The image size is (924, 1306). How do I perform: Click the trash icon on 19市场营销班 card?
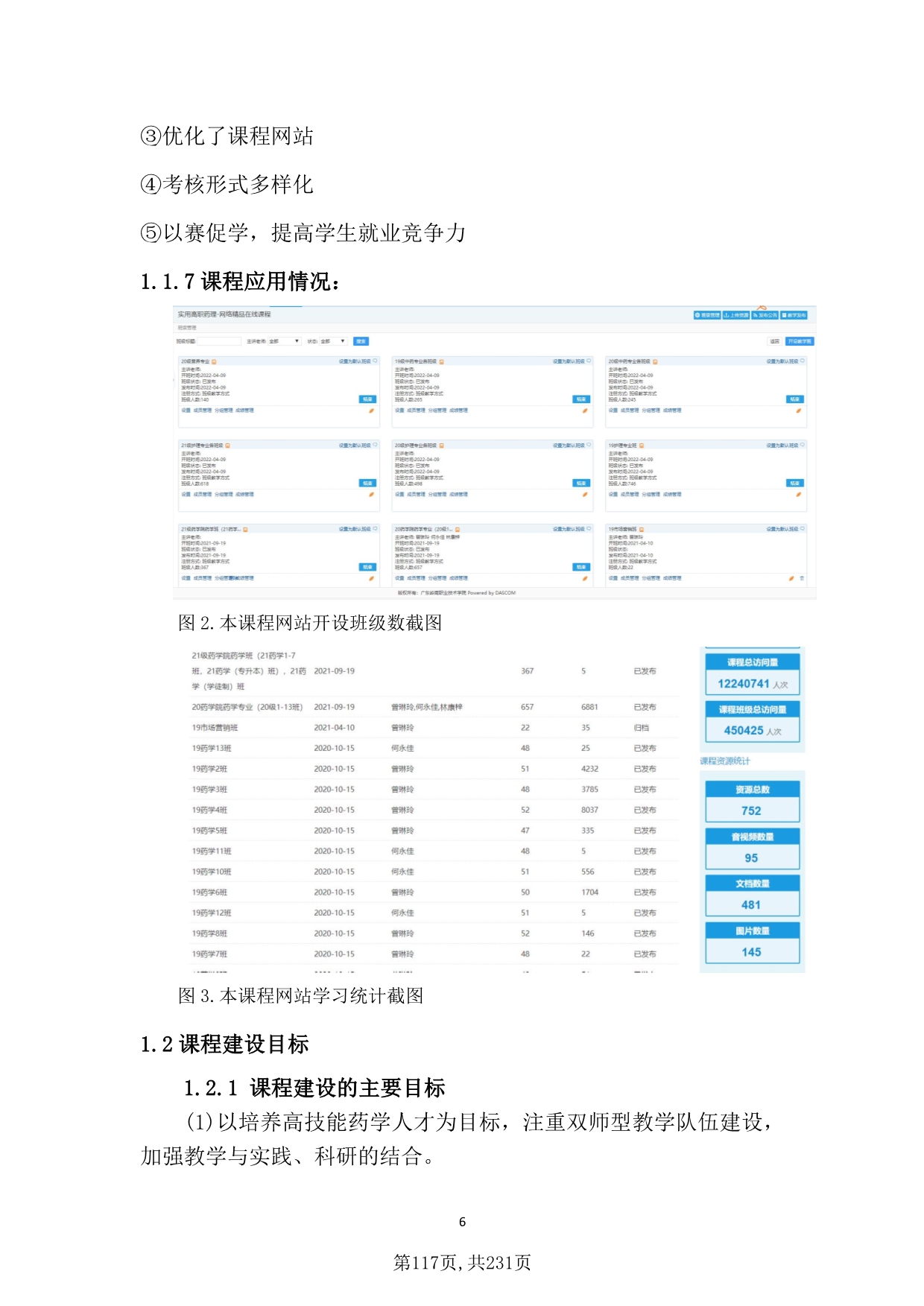(x=802, y=578)
